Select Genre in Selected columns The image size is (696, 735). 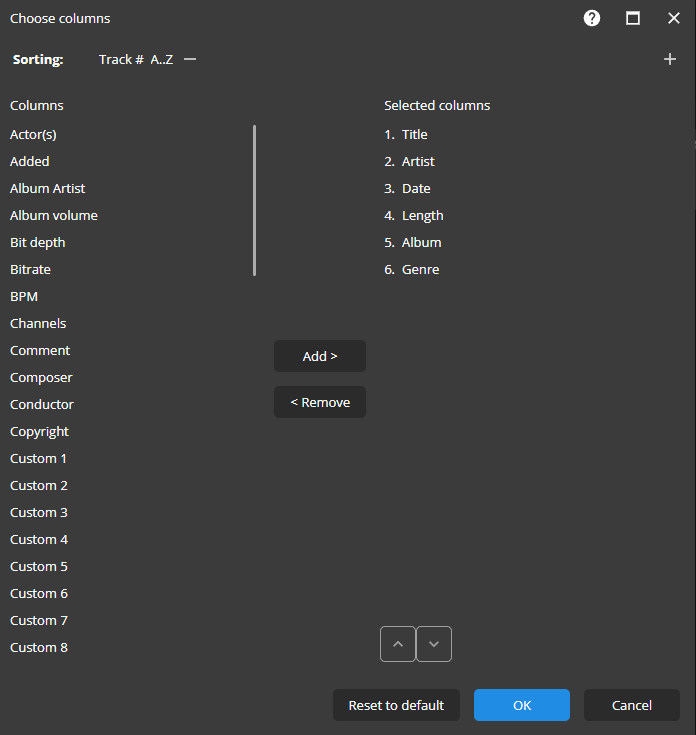pos(420,270)
